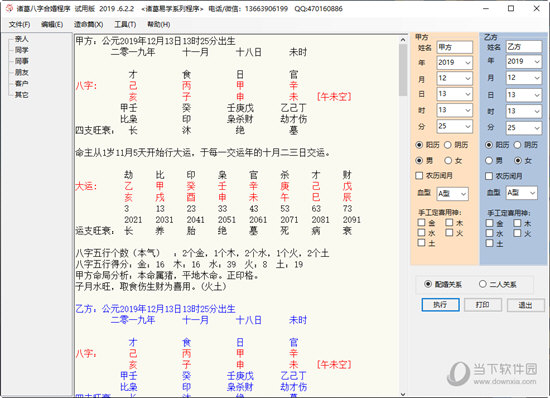This screenshot has width=550, height=398.
Task: Open the menu left of 工具(T)
Action: click(x=88, y=24)
